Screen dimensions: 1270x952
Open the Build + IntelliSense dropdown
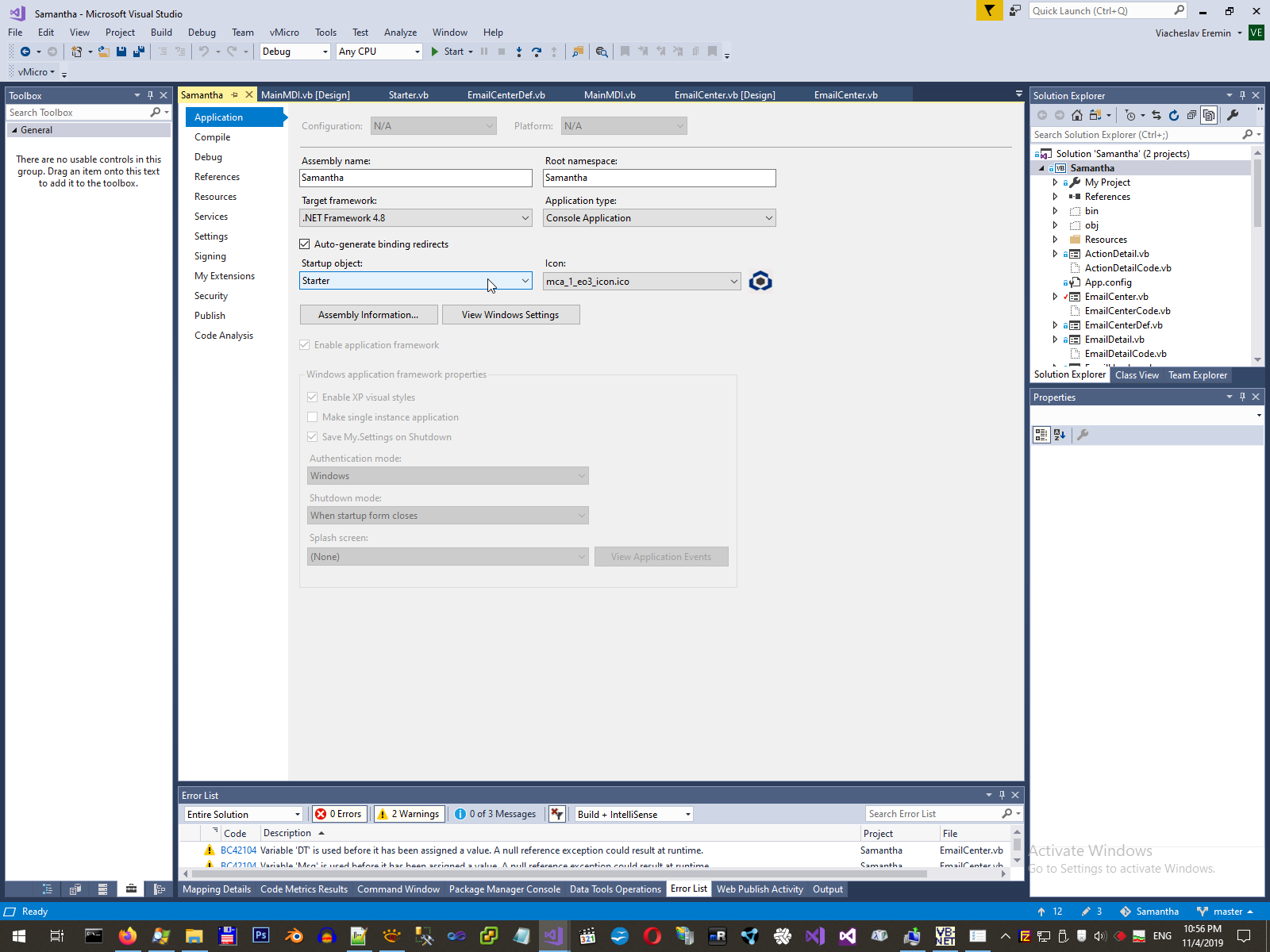coord(634,814)
